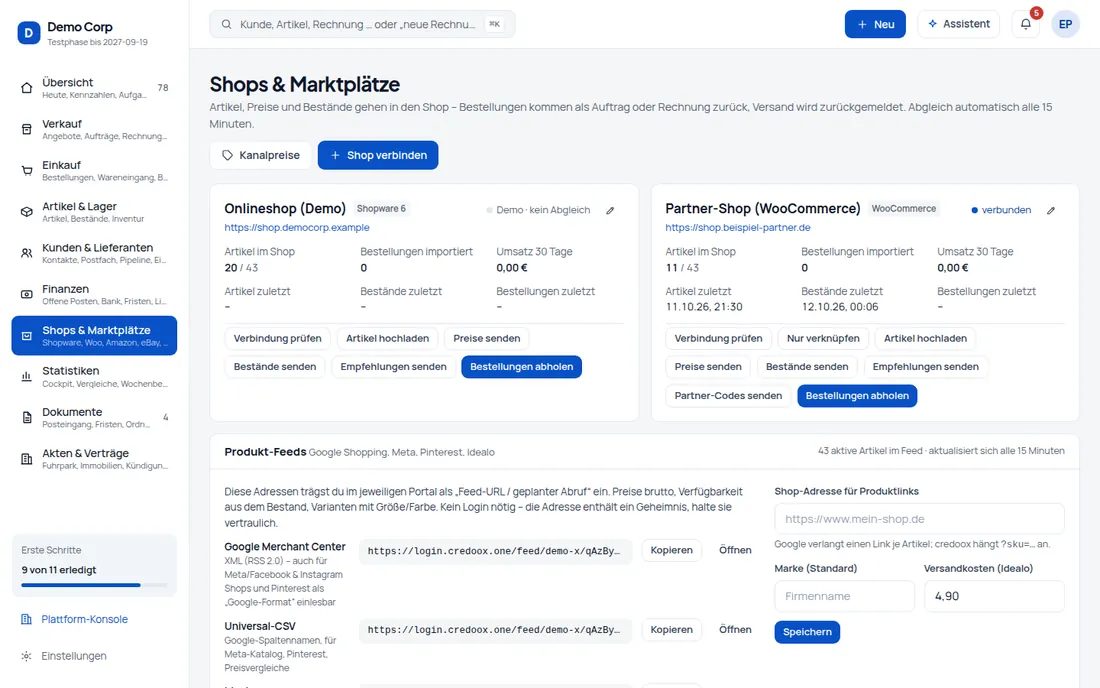Open notifications bell
Screen dimensions: 1100x688
click(x=1026, y=24)
